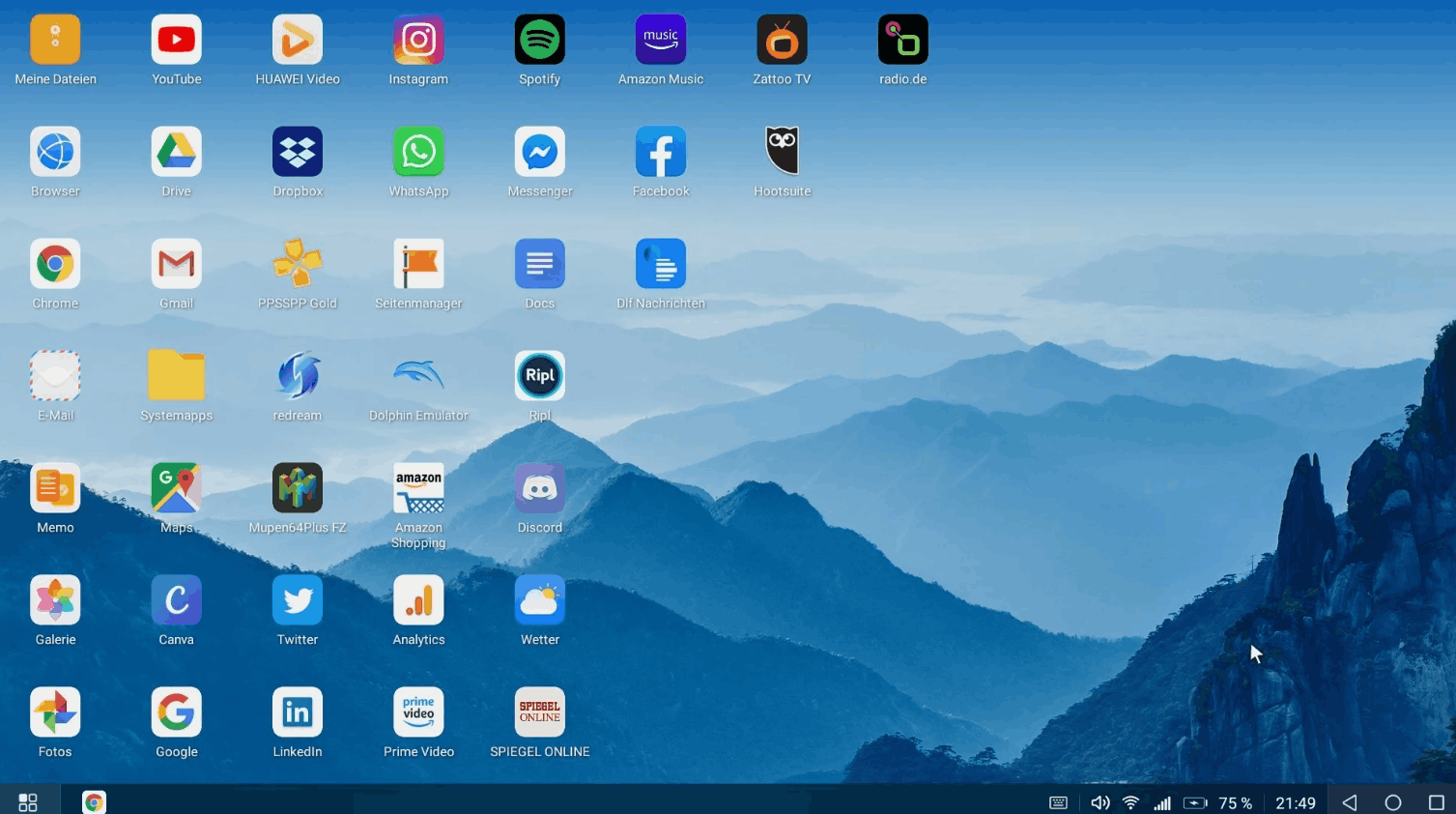This screenshot has width=1456, height=814.
Task: Open the Spotify app
Action: point(540,40)
